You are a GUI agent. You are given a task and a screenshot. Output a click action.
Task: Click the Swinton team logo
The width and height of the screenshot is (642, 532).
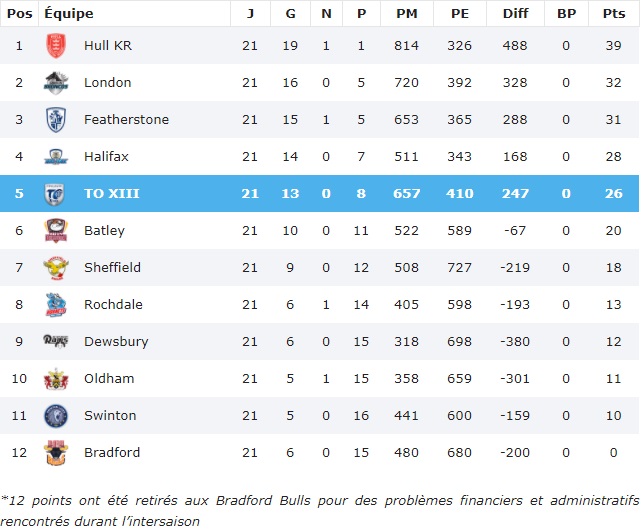point(56,416)
